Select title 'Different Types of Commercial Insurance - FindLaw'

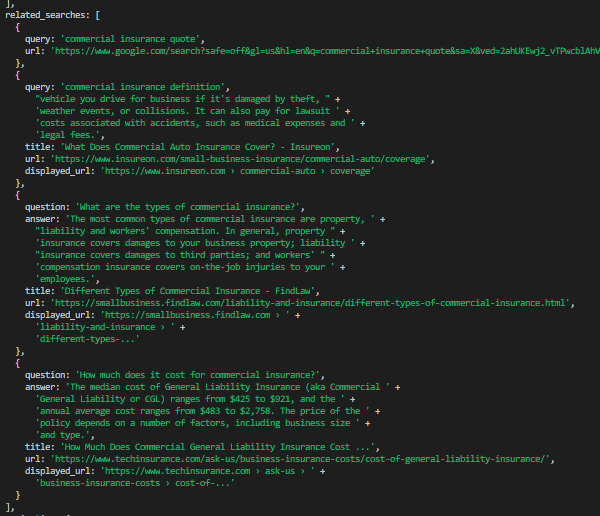coord(188,291)
